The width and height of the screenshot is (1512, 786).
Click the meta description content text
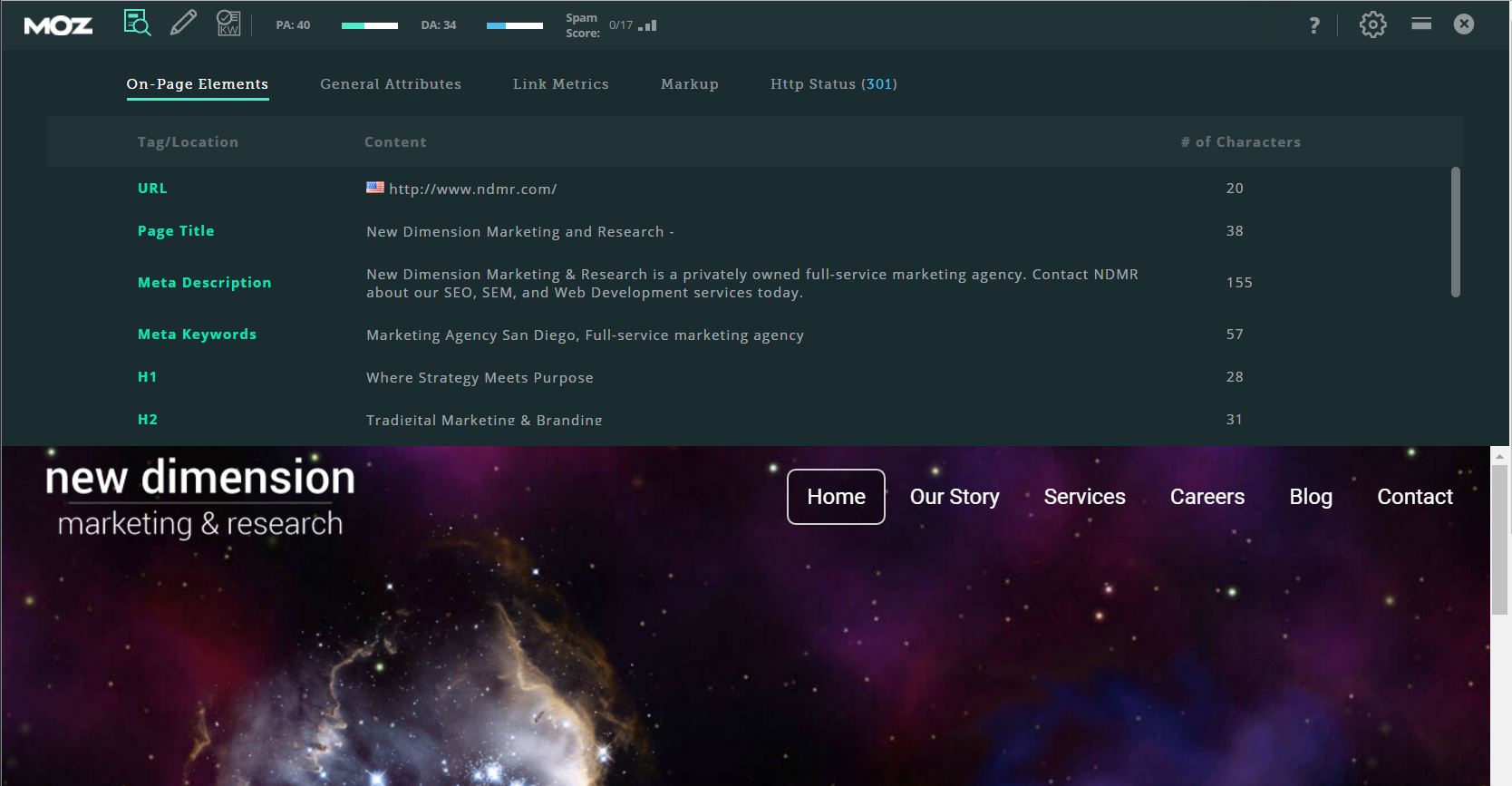tap(752, 283)
